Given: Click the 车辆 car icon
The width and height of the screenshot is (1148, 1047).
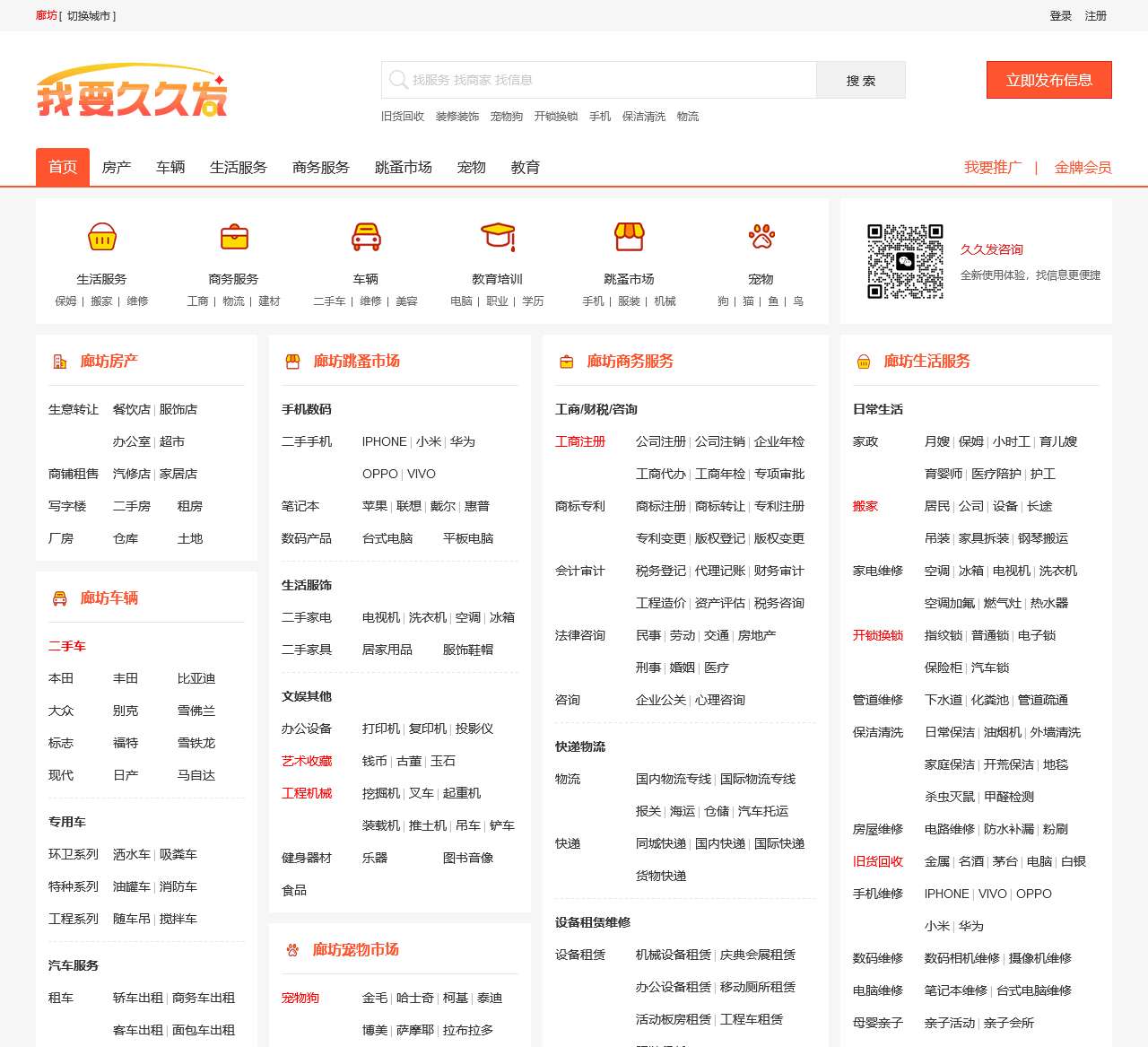Looking at the screenshot, I should 366,238.
